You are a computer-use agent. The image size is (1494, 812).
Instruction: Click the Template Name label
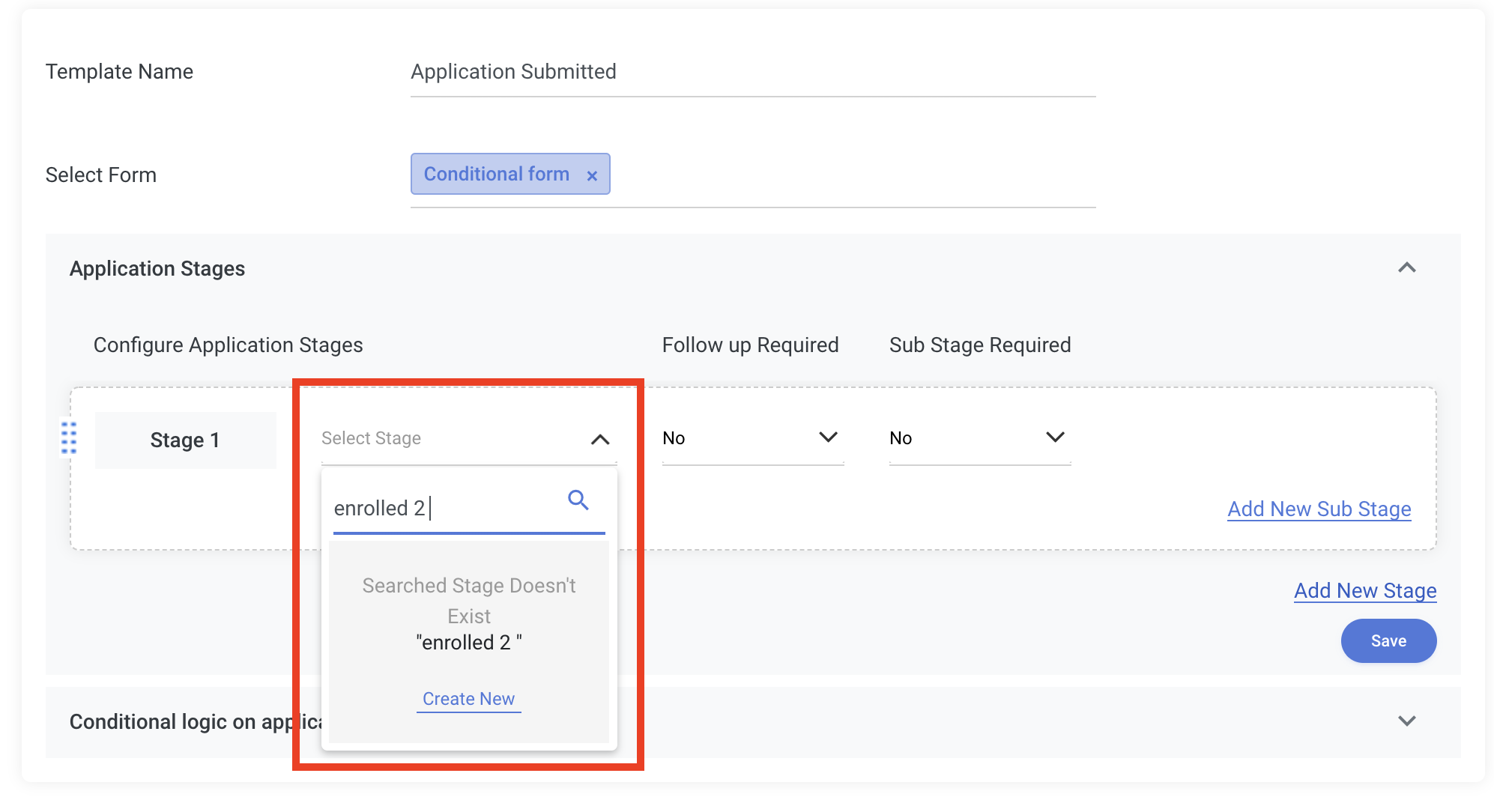[x=119, y=72]
